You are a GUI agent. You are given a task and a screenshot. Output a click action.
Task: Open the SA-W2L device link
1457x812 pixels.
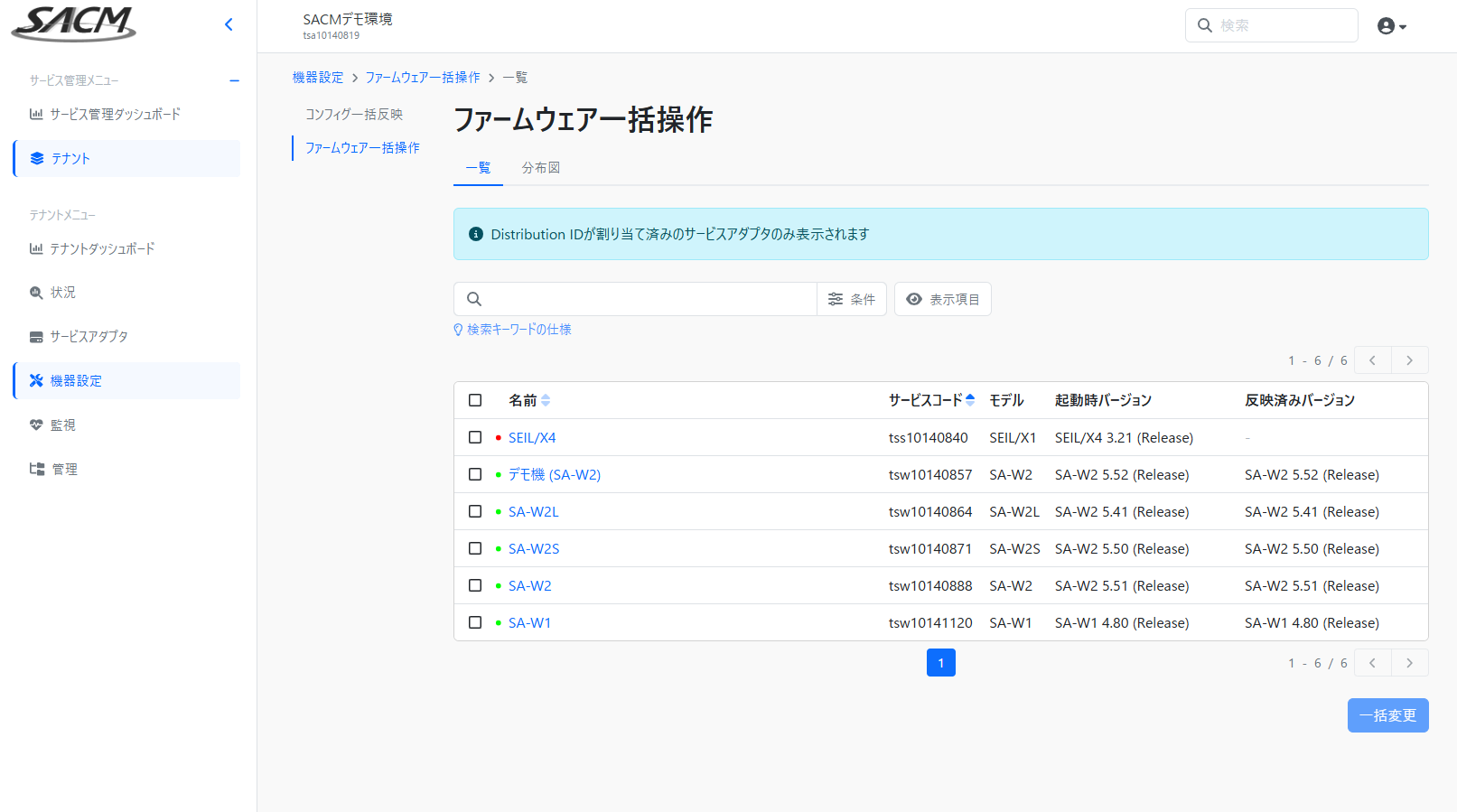(x=534, y=512)
